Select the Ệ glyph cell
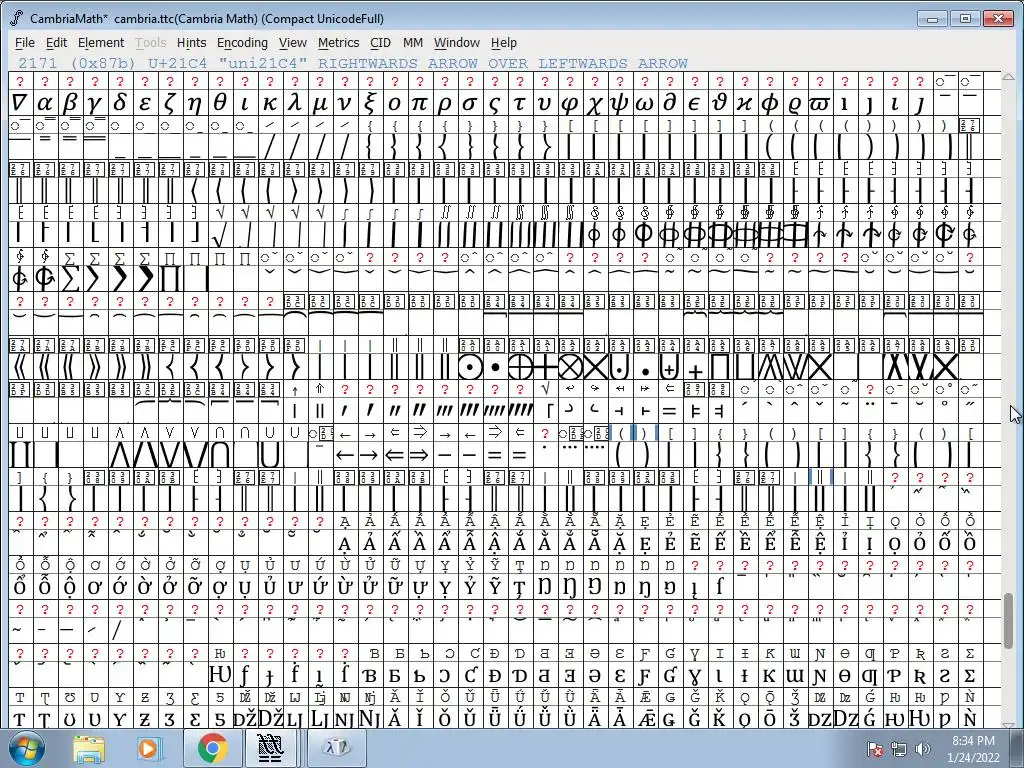 [x=820, y=543]
